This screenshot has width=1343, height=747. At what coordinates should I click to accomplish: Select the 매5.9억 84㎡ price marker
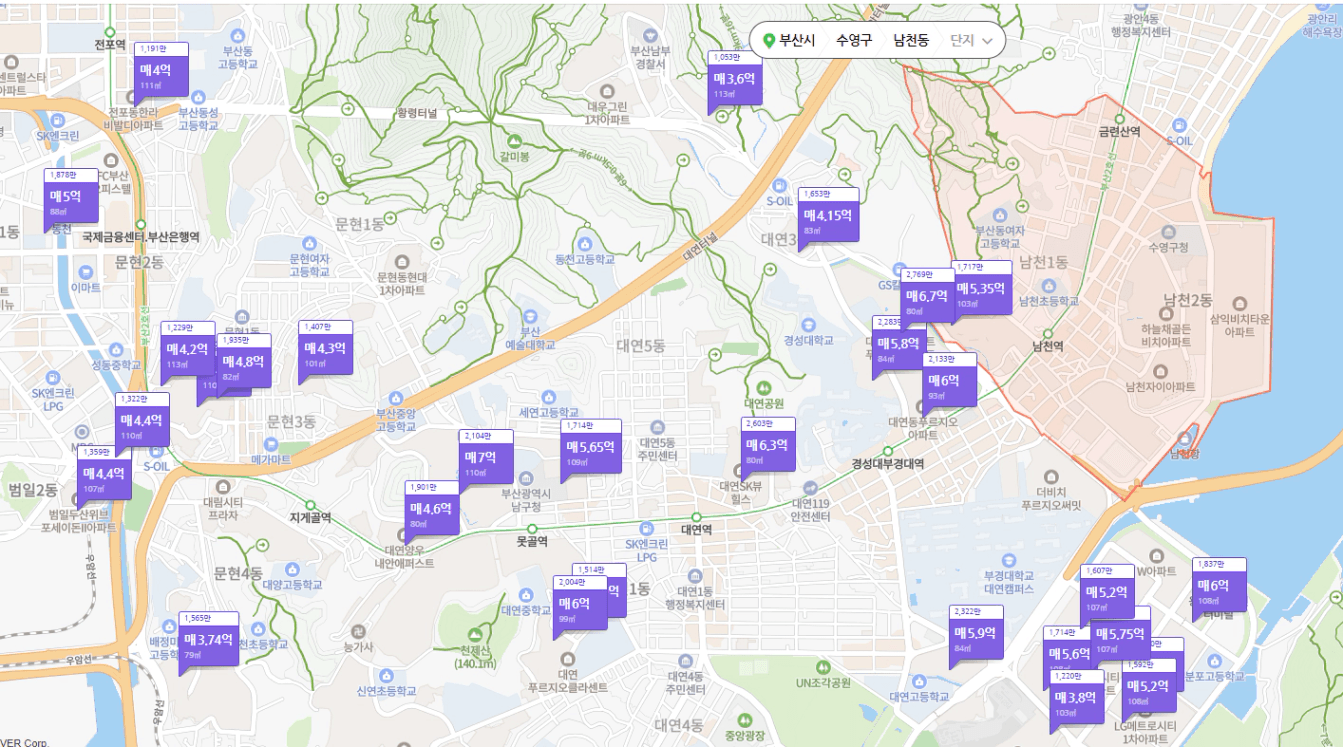(x=976, y=637)
